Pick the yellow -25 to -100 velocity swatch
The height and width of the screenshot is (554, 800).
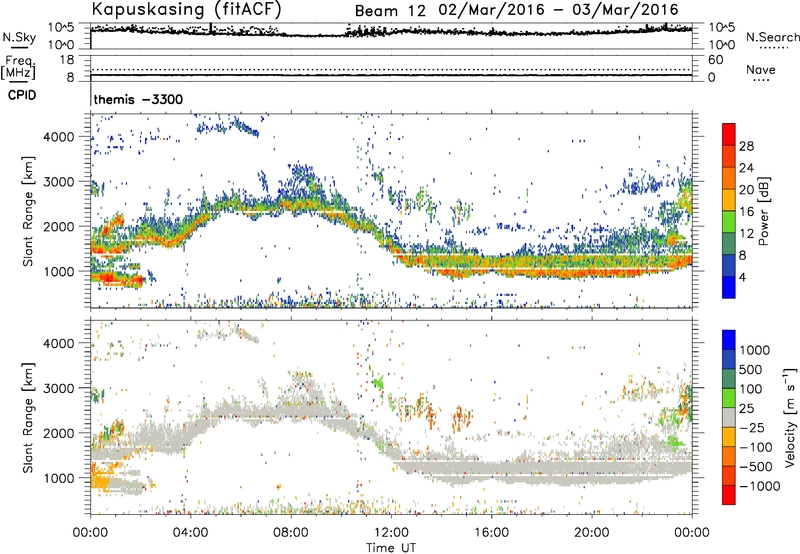click(x=729, y=437)
